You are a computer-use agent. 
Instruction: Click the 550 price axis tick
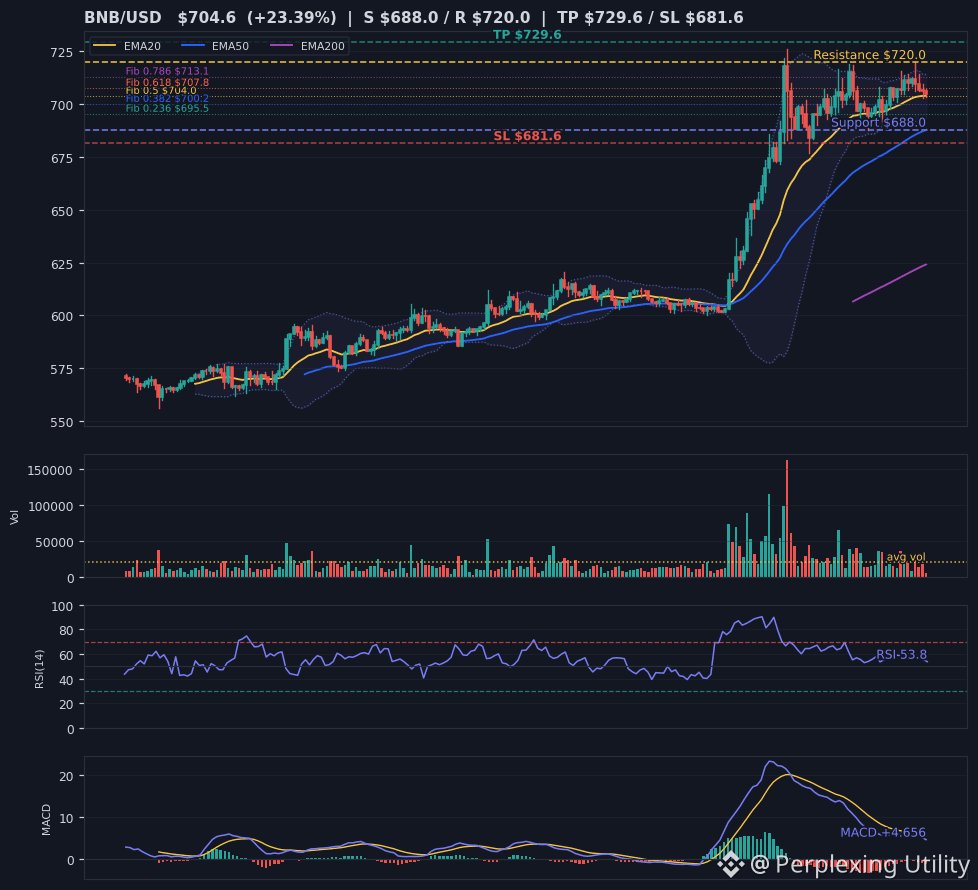tap(62, 422)
